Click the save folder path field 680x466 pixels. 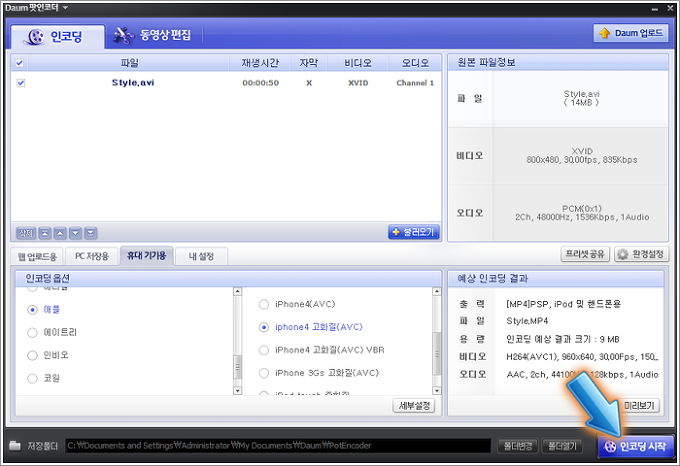[278, 446]
